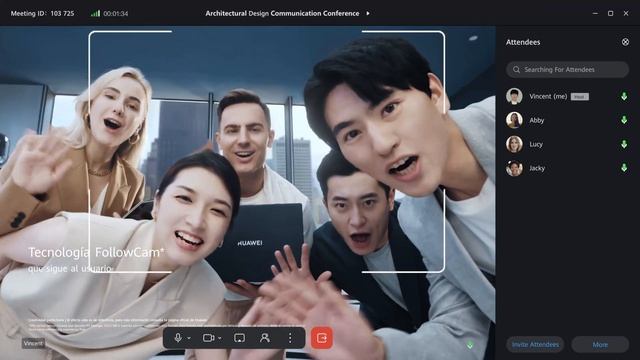Toggle Vincent's green microphone icon
The height and width of the screenshot is (360, 640).
coord(624,96)
